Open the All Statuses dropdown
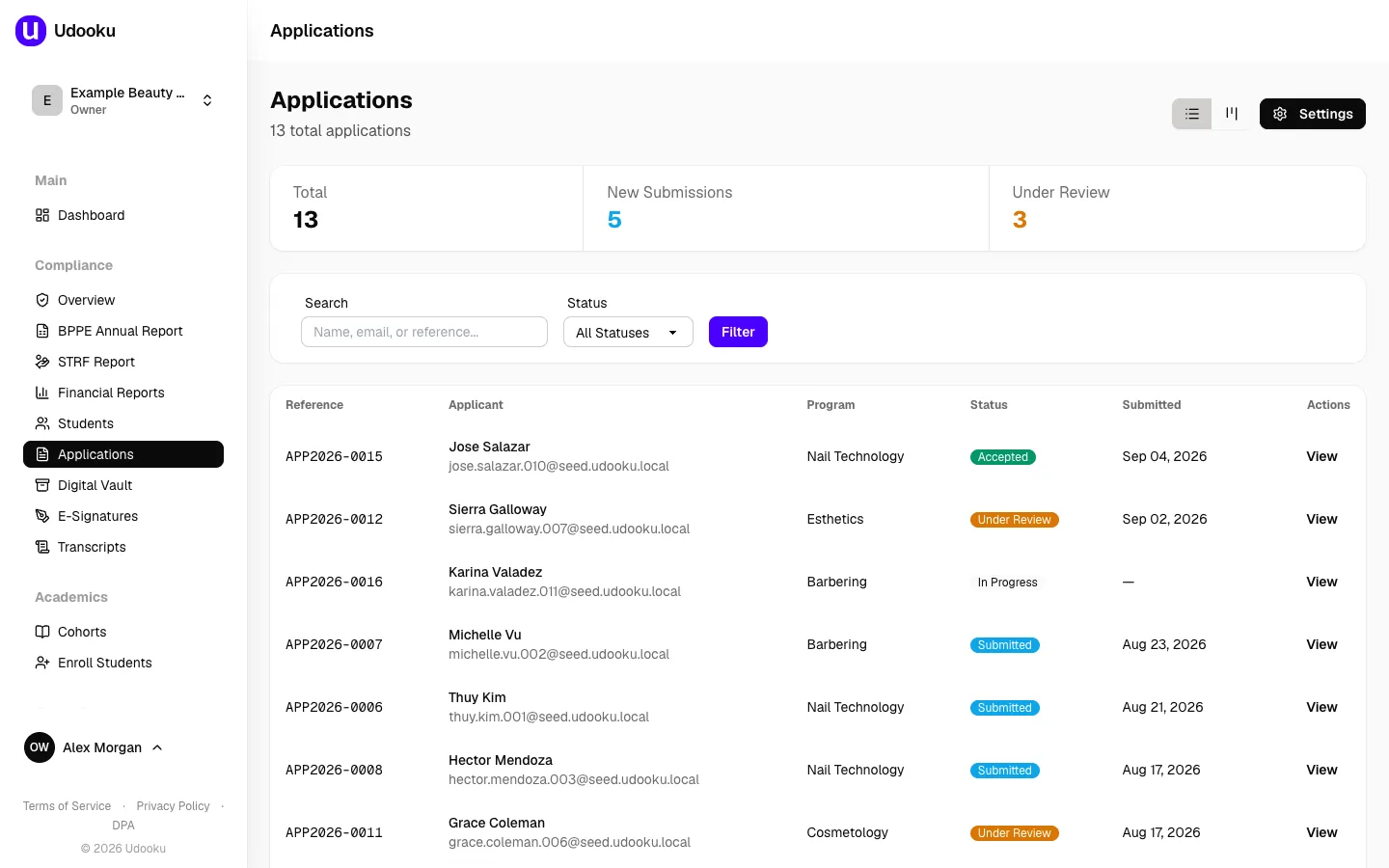The image size is (1389, 868). tap(628, 332)
